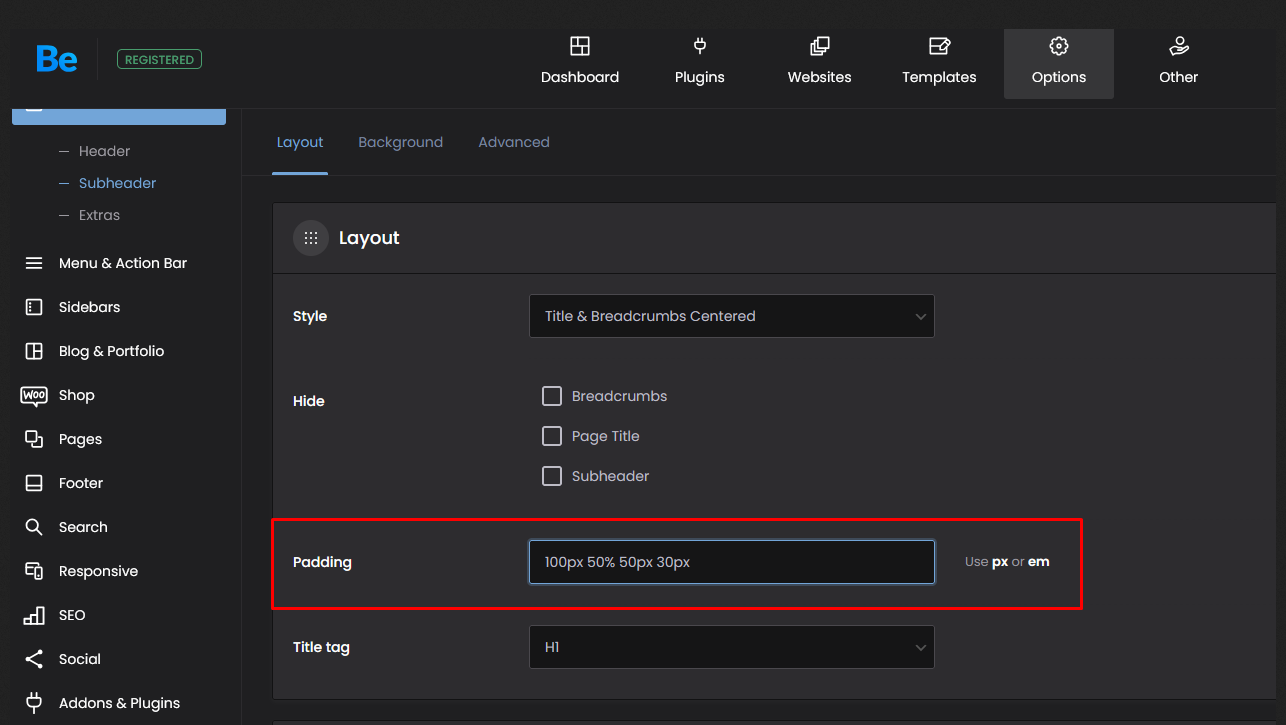This screenshot has width=1286, height=725.
Task: Click the Search magnifier icon
Action: tap(34, 527)
